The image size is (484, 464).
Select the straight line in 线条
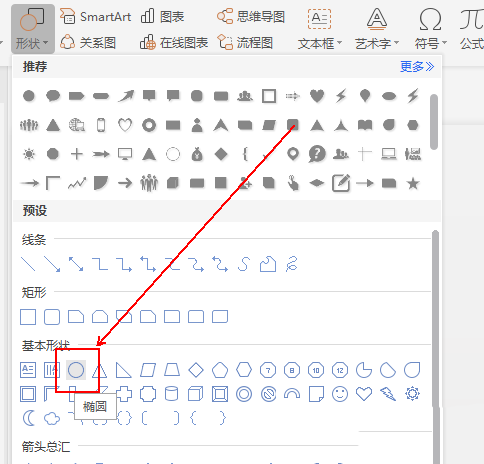coord(28,264)
